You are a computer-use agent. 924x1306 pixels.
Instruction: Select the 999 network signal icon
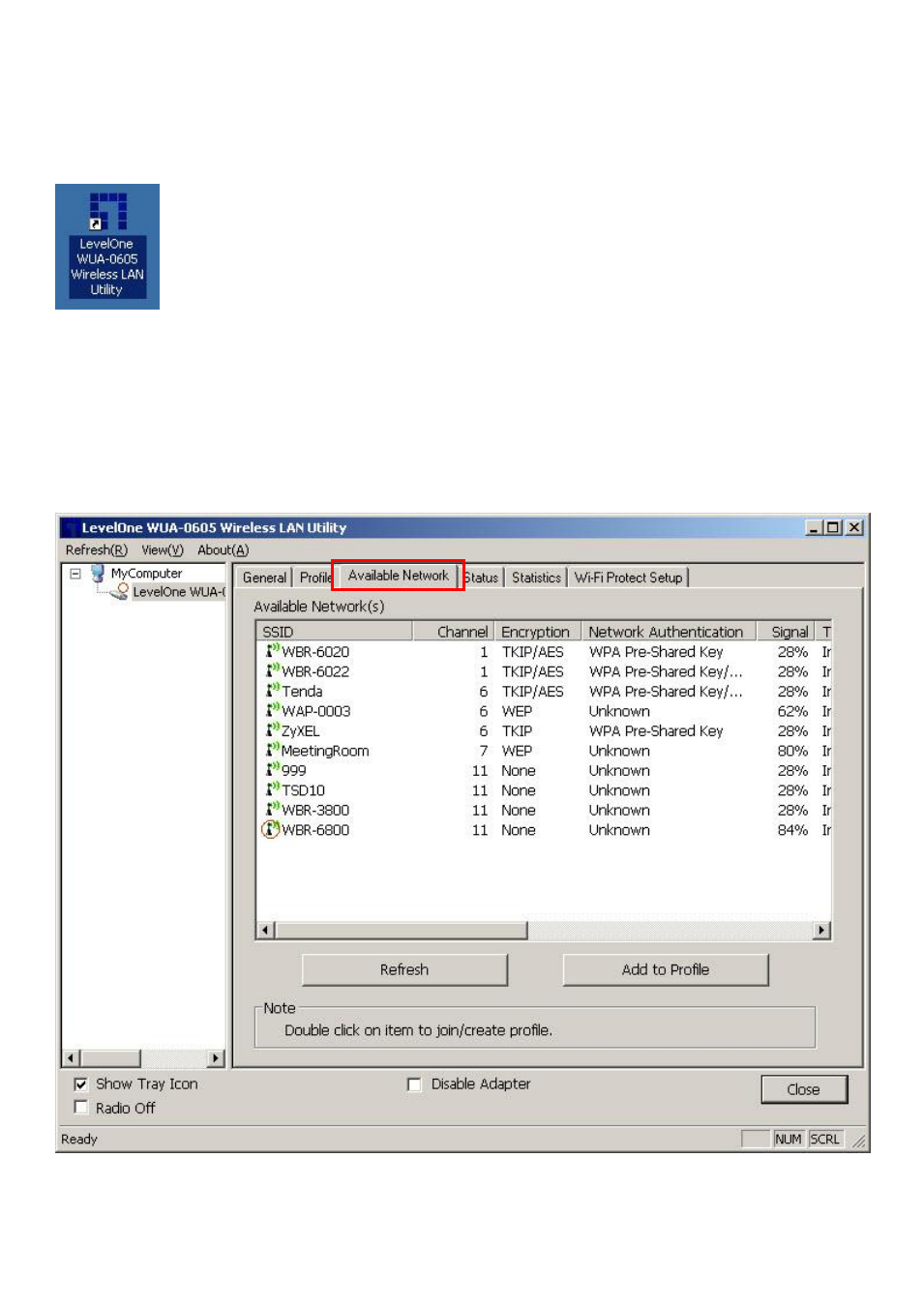[x=273, y=770]
